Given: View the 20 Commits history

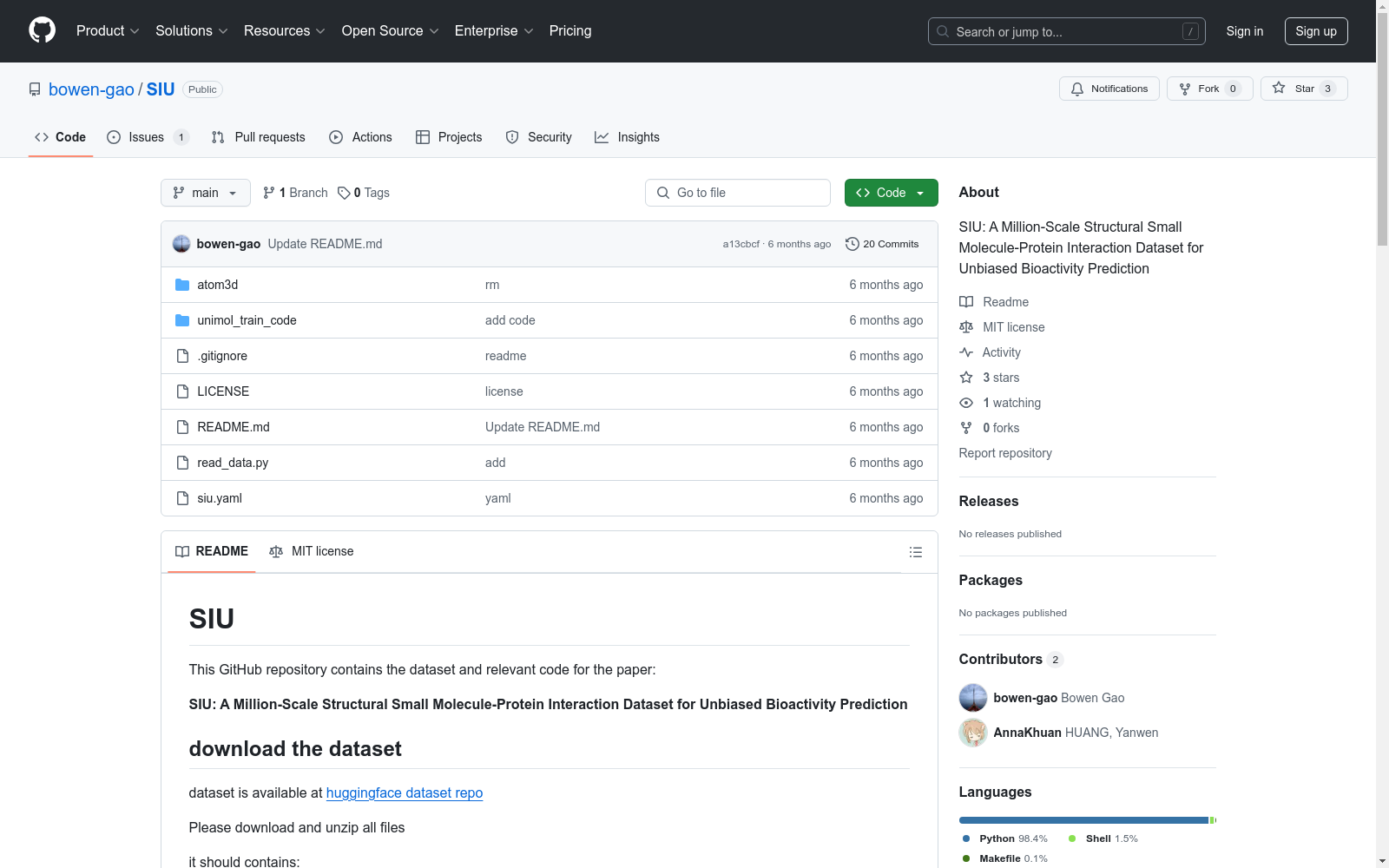Looking at the screenshot, I should tap(882, 244).
